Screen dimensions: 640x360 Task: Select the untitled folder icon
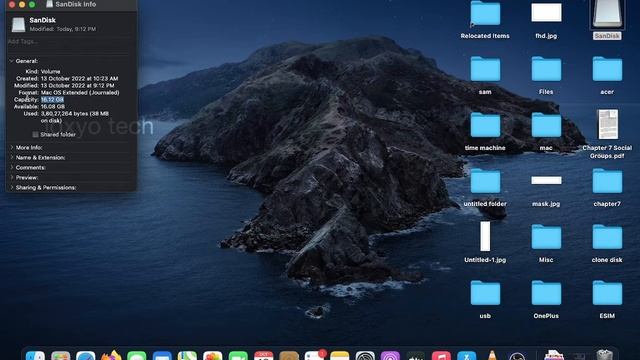click(x=485, y=181)
